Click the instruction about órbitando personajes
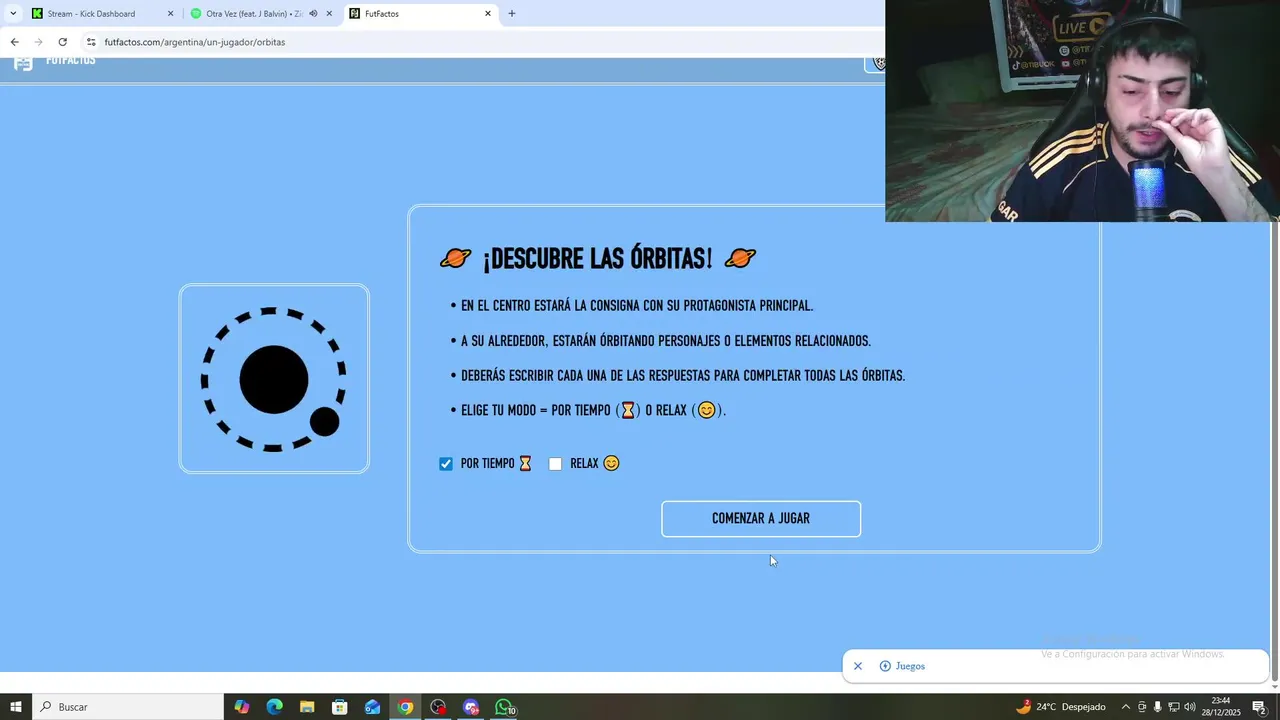The width and height of the screenshot is (1280, 720). point(666,341)
